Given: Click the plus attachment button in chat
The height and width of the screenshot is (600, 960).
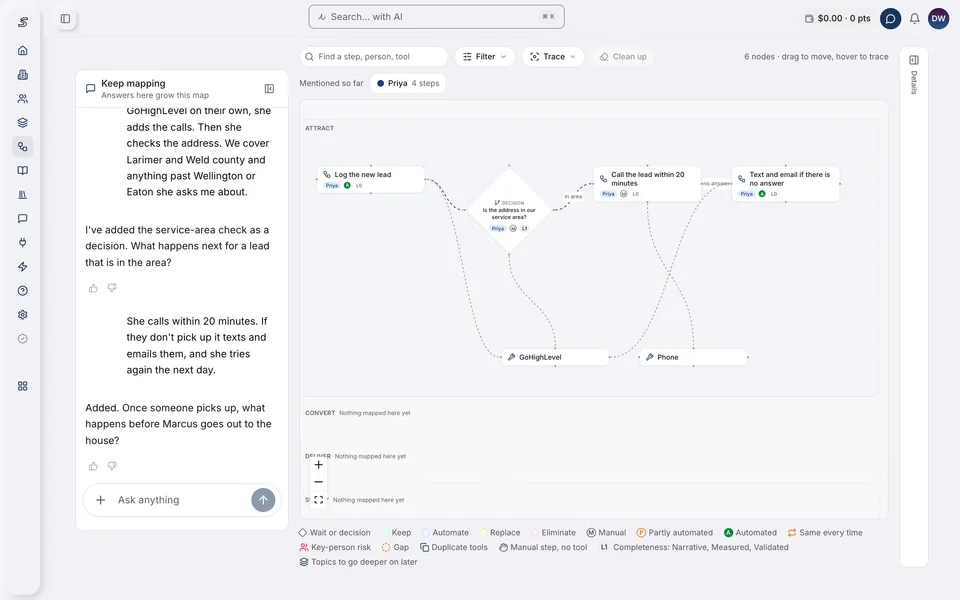Looking at the screenshot, I should [x=100, y=500].
